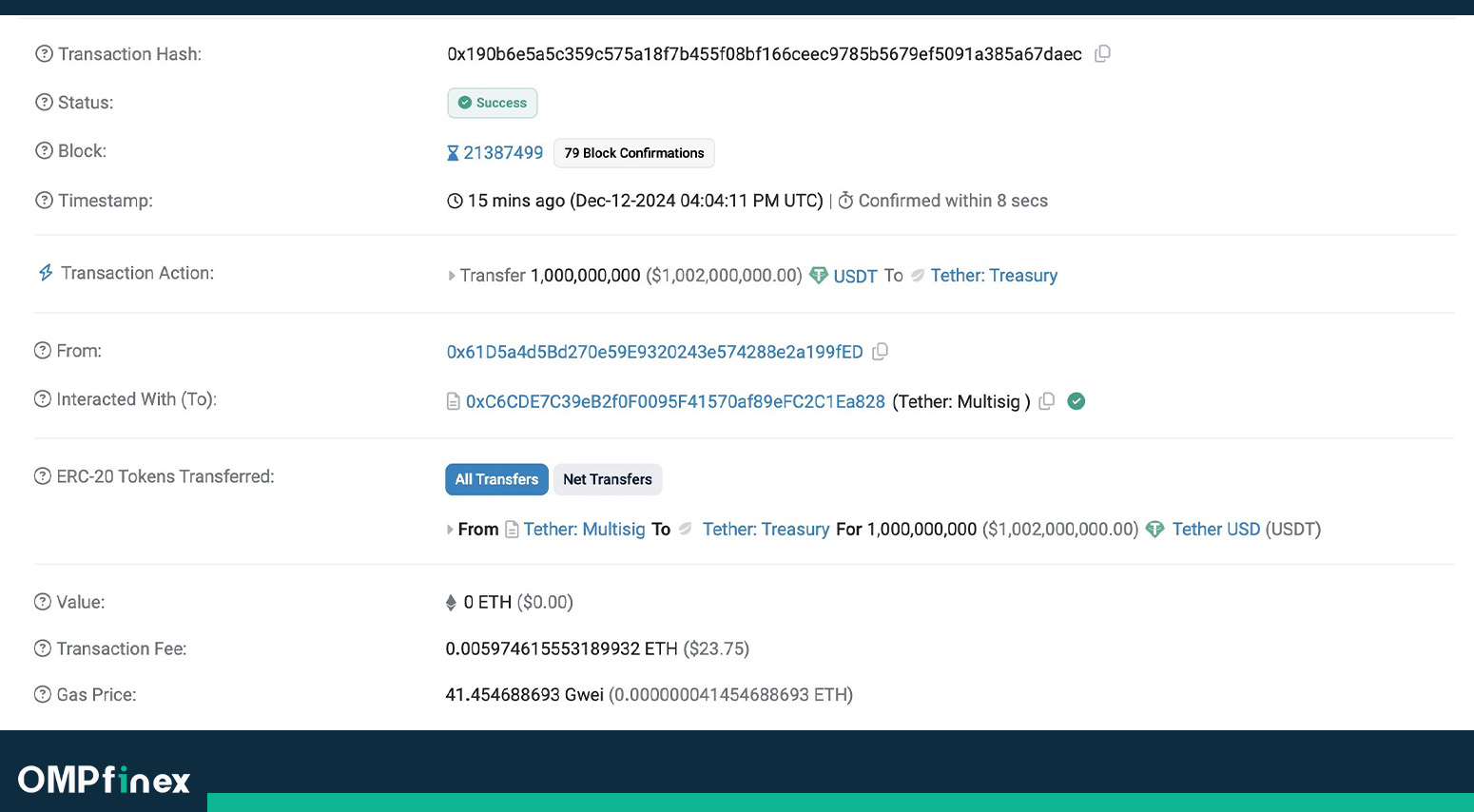
Task: Click help icon beside ERC-20 Tokens Transferred
Action: (43, 476)
